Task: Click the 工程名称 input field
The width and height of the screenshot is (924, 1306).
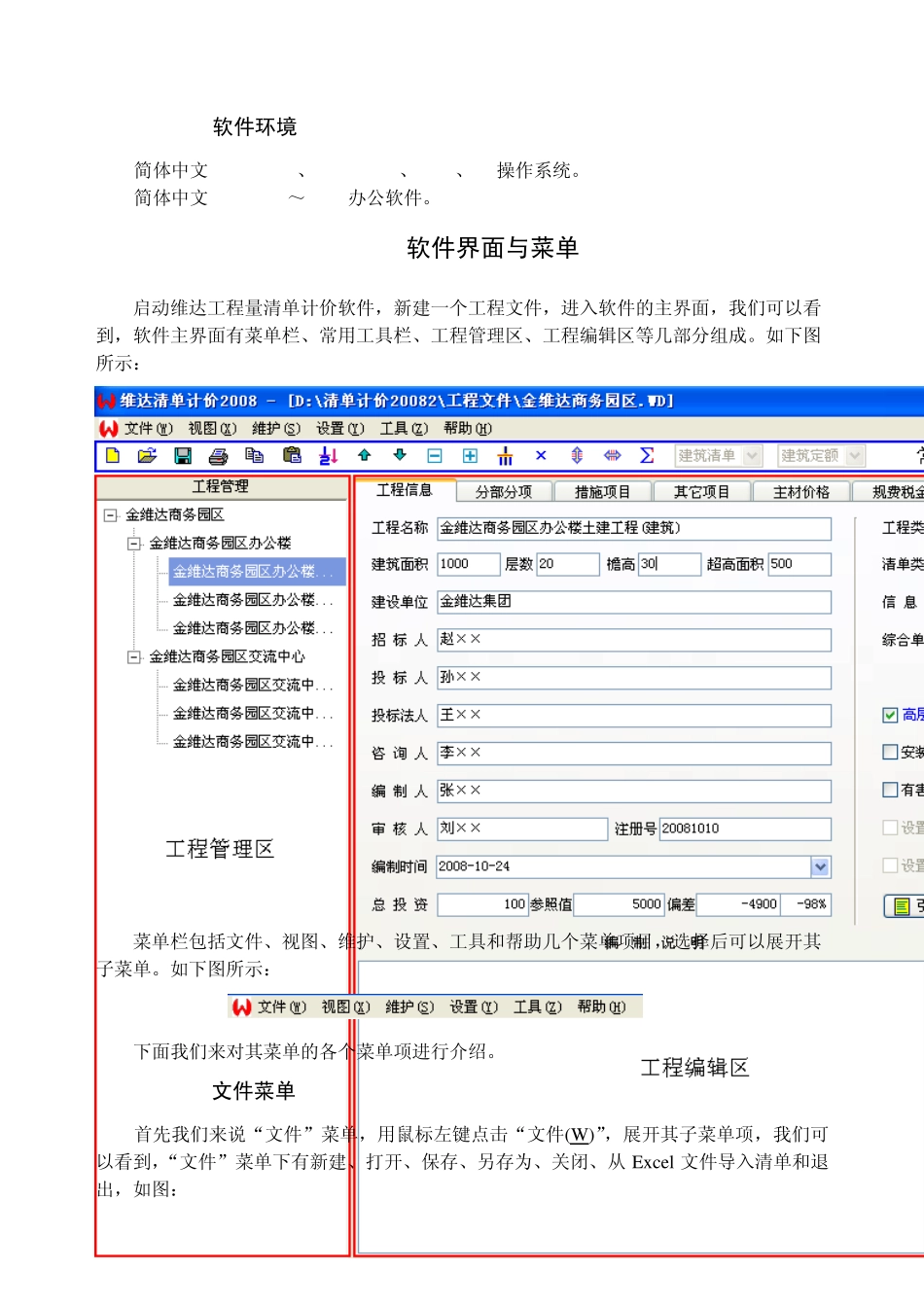Action: [634, 528]
